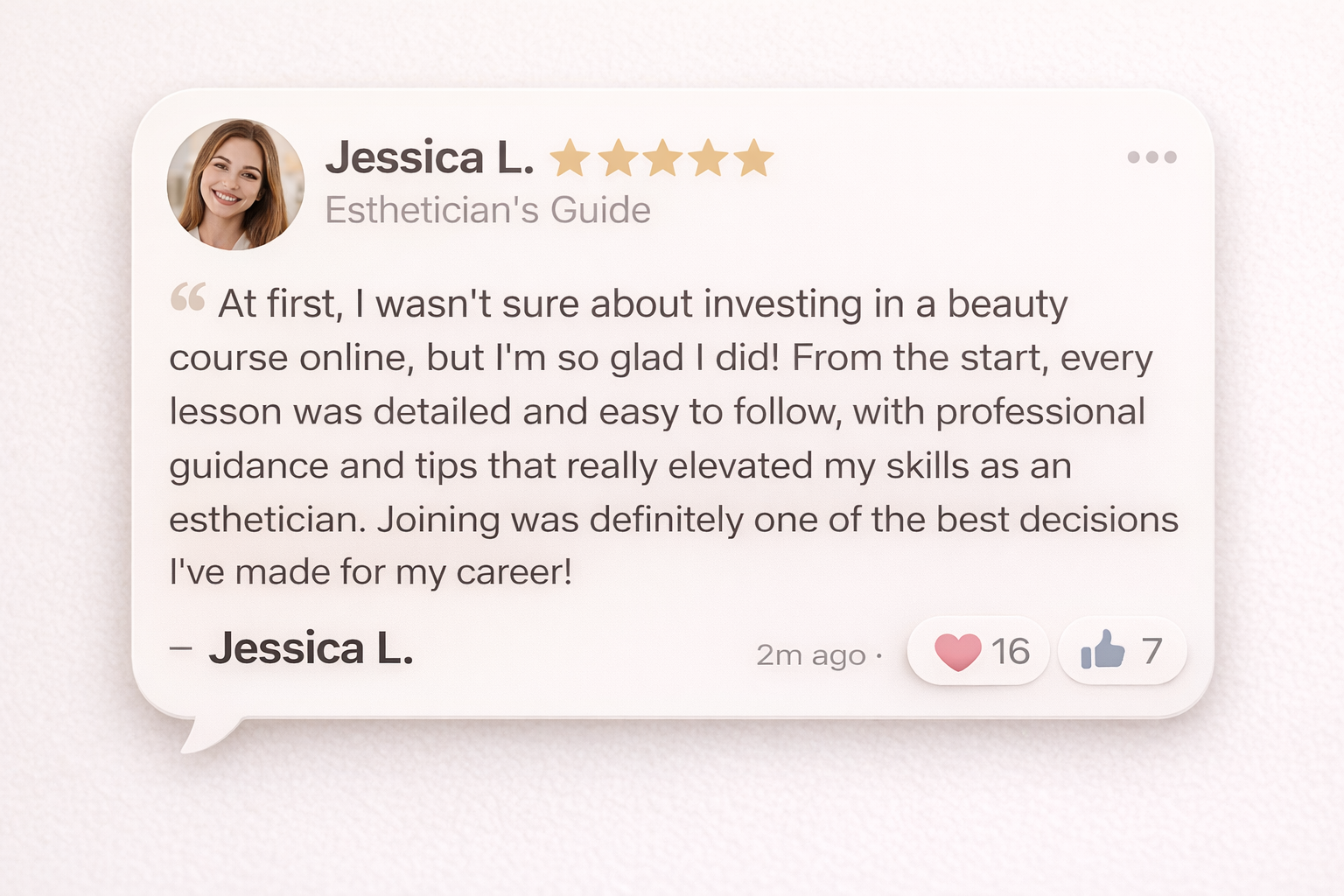The image size is (1344, 896).
Task: Click the final line "I've made for my career!"
Action: pos(370,572)
